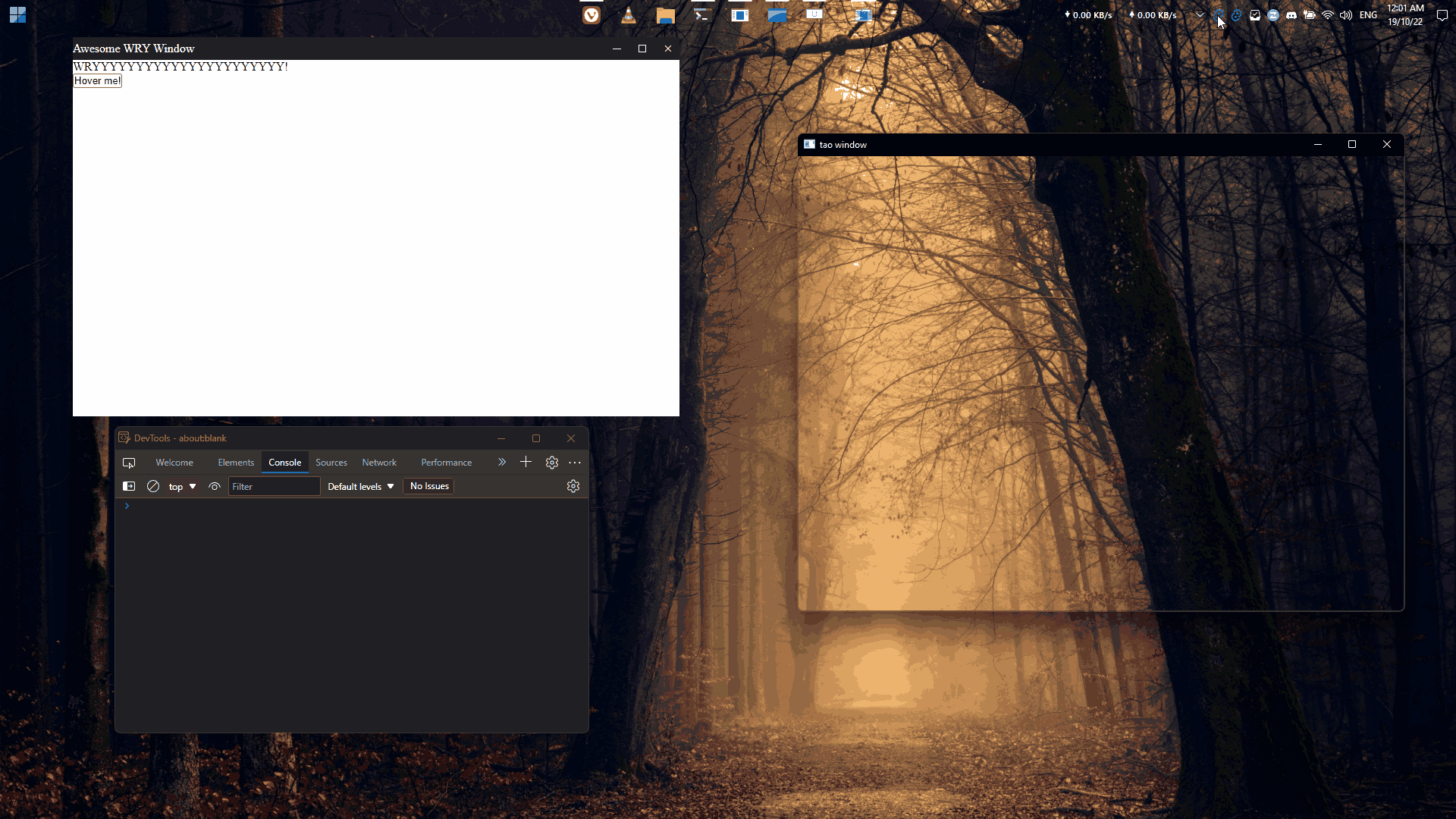Viewport: 1456px width, 819px height.
Task: Expand the more tabs double chevron
Action: tap(501, 462)
